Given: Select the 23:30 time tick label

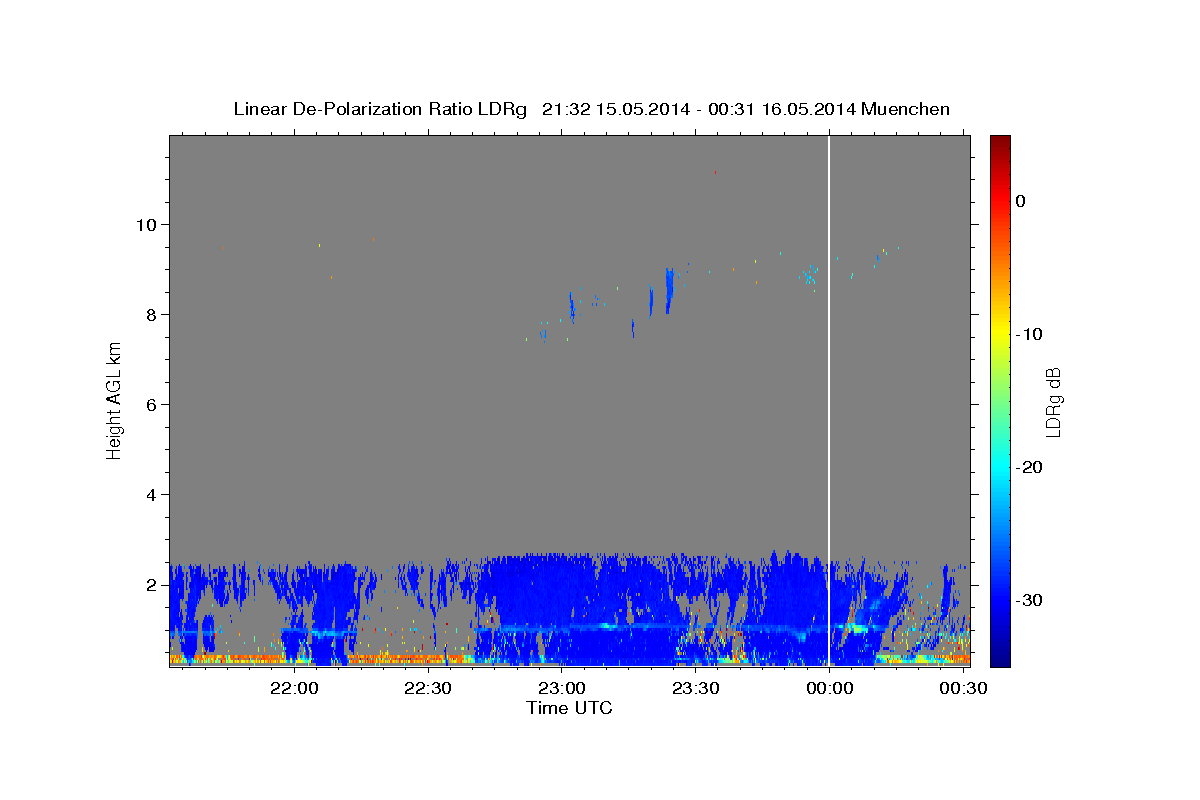Looking at the screenshot, I should coord(695,689).
